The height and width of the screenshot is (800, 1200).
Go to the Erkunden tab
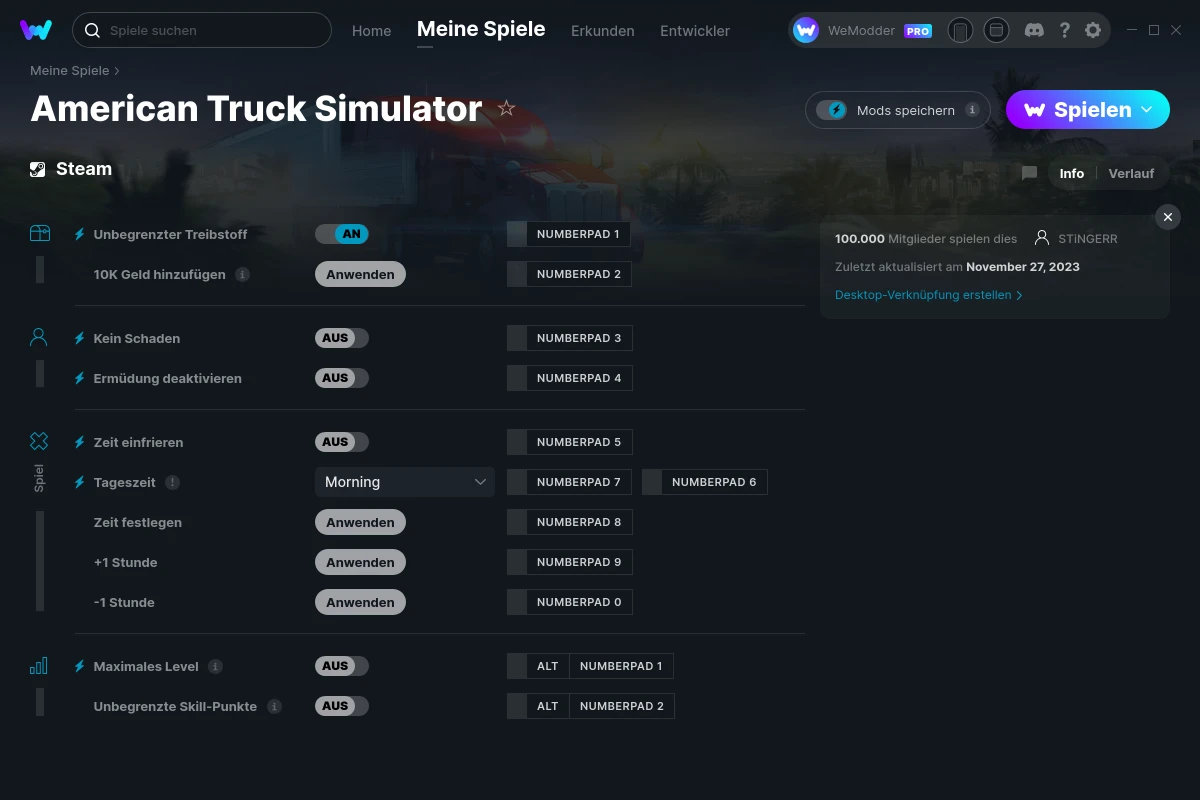coord(602,31)
